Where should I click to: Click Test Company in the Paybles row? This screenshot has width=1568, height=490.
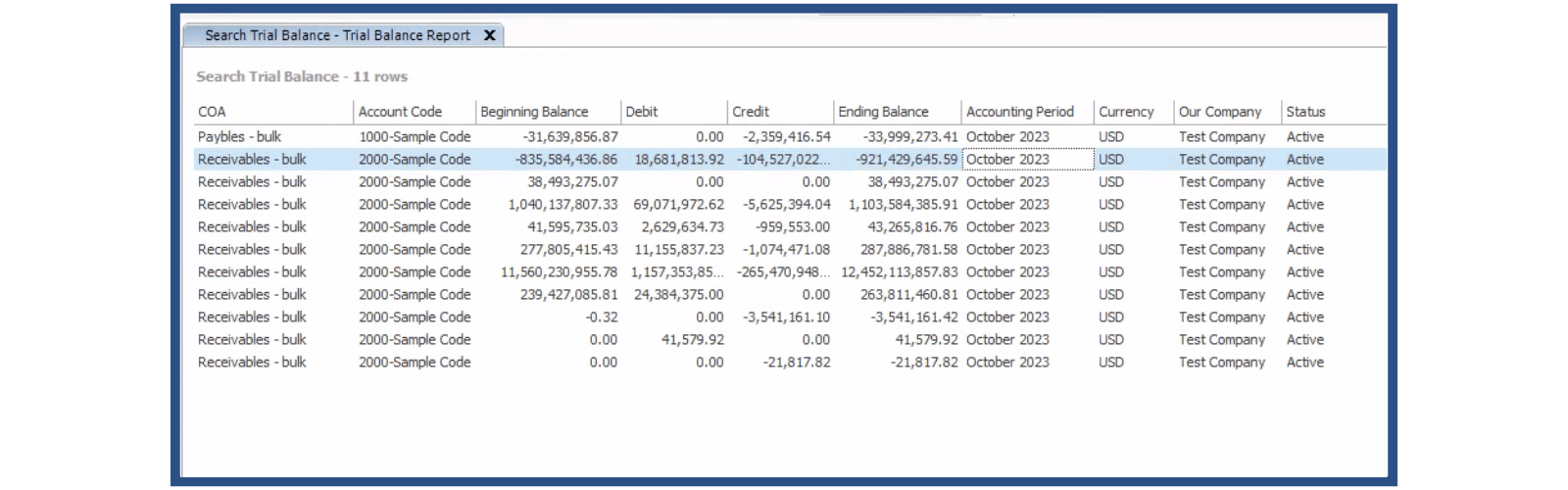click(1222, 137)
